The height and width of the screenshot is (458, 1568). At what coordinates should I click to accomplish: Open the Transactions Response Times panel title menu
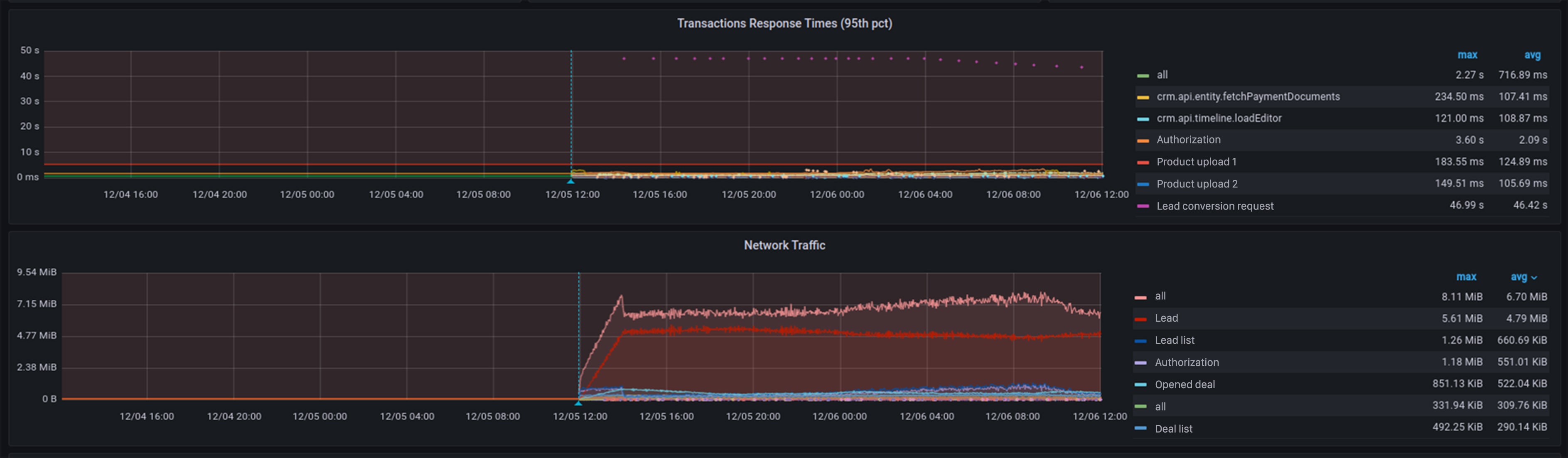(x=784, y=24)
